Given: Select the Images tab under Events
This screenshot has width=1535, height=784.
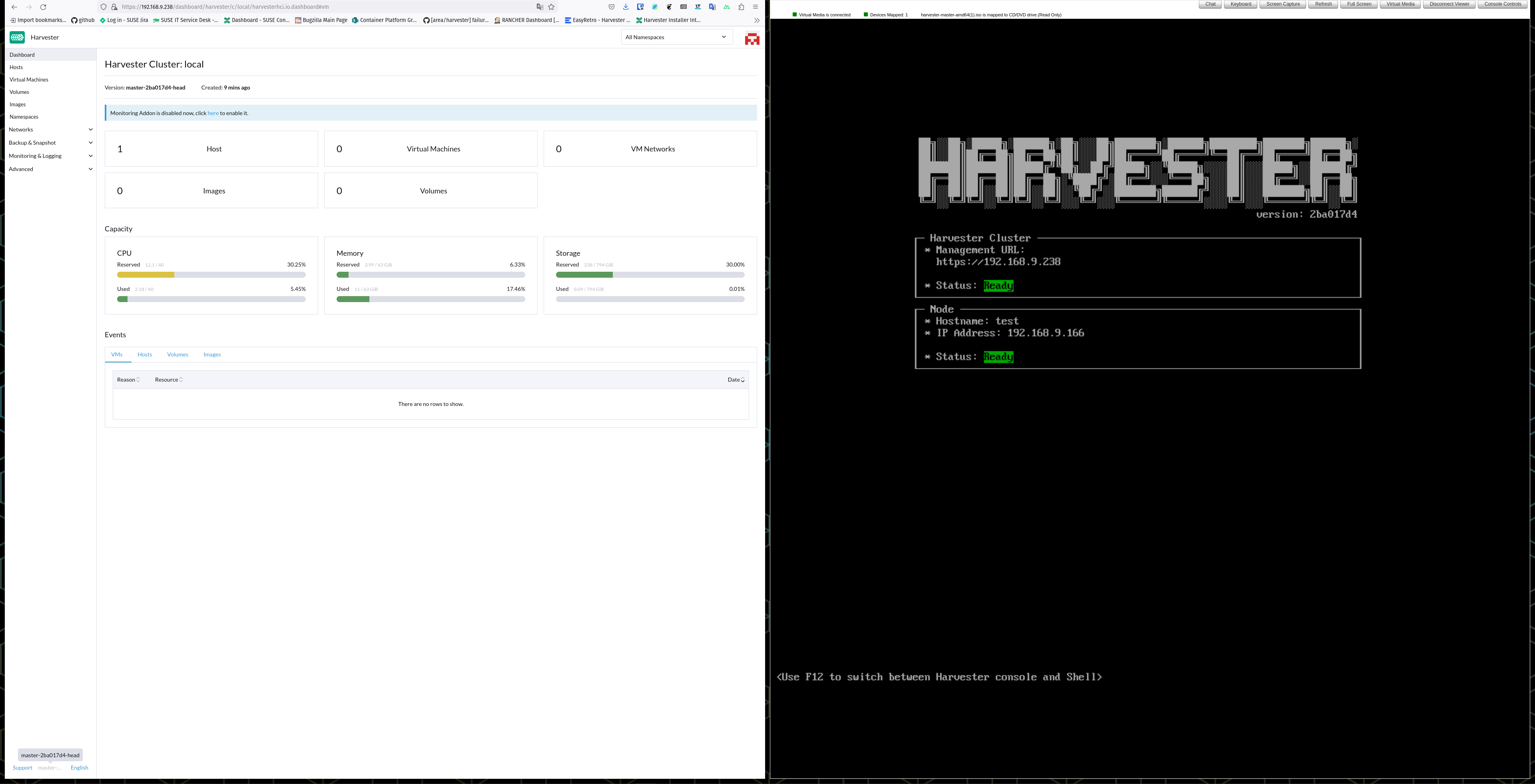Looking at the screenshot, I should (x=212, y=354).
